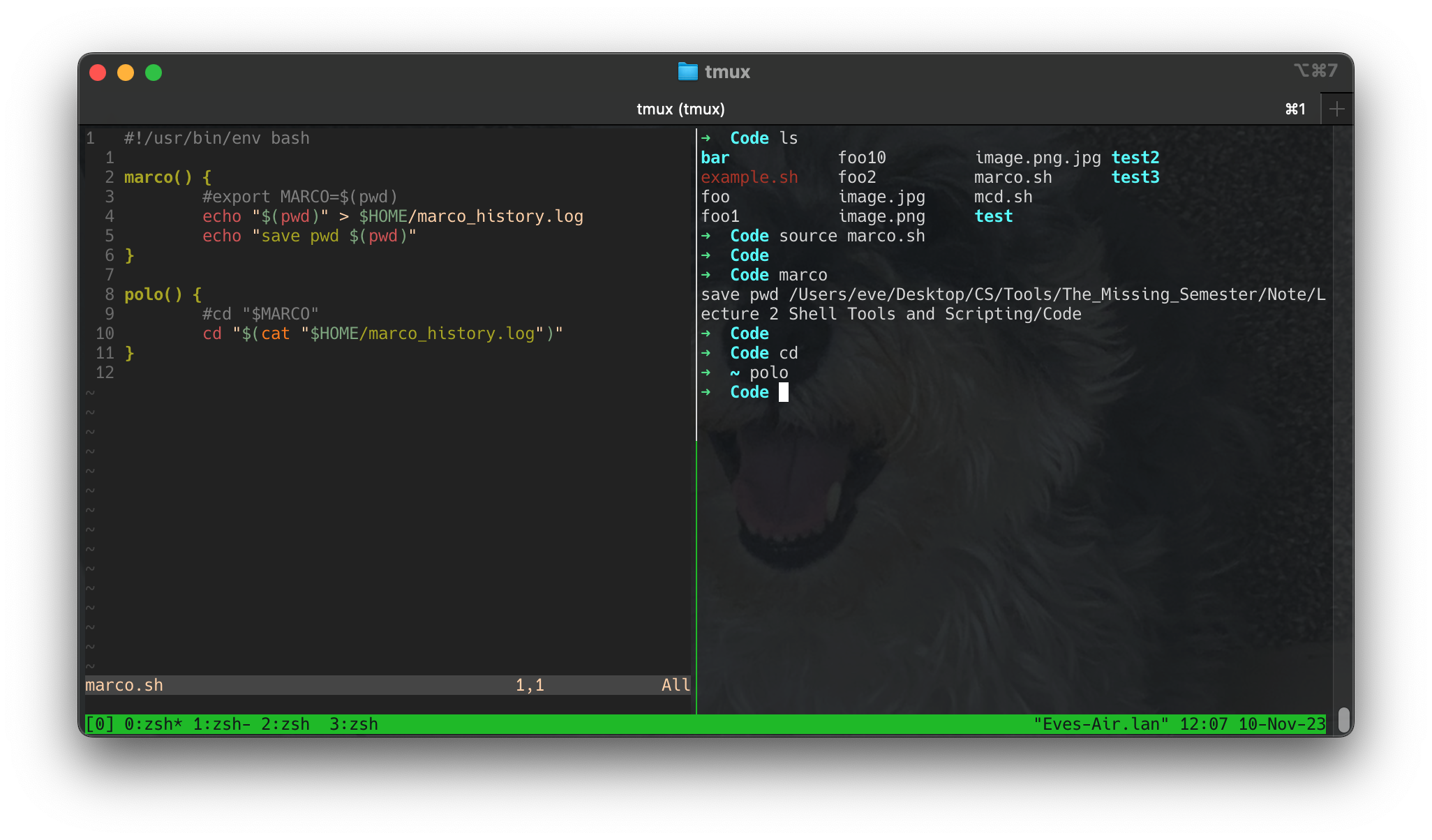Minimize window using the yellow traffic light
The image size is (1432, 840).
pyautogui.click(x=126, y=72)
